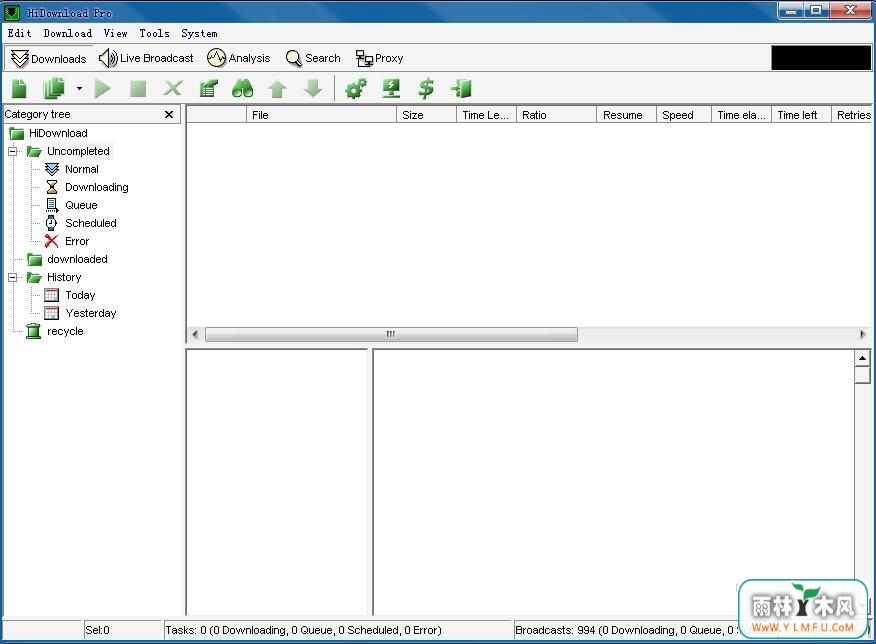
Task: Sort by the Time ela... column header
Action: 741,115
